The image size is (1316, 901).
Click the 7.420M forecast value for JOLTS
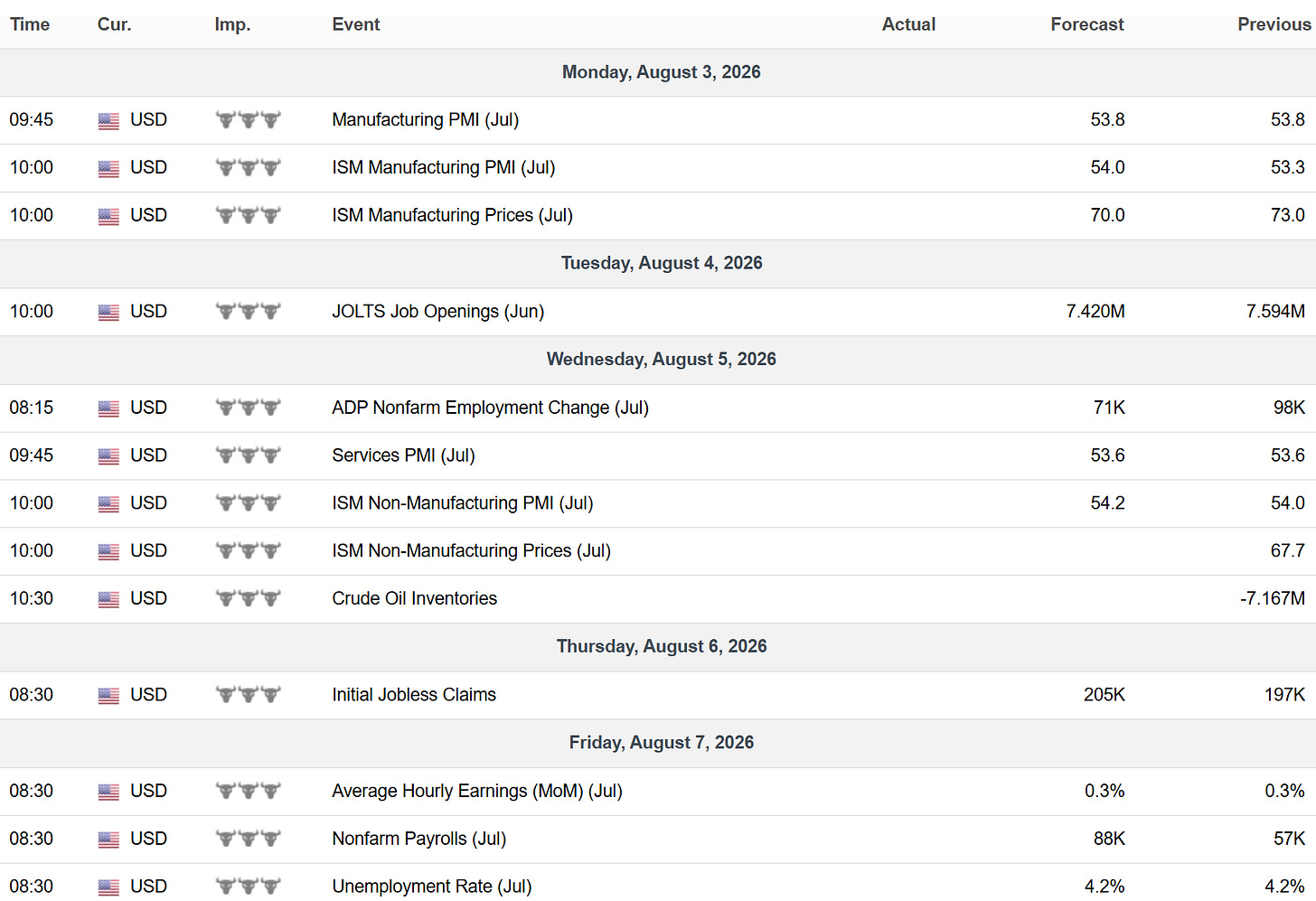[1095, 312]
